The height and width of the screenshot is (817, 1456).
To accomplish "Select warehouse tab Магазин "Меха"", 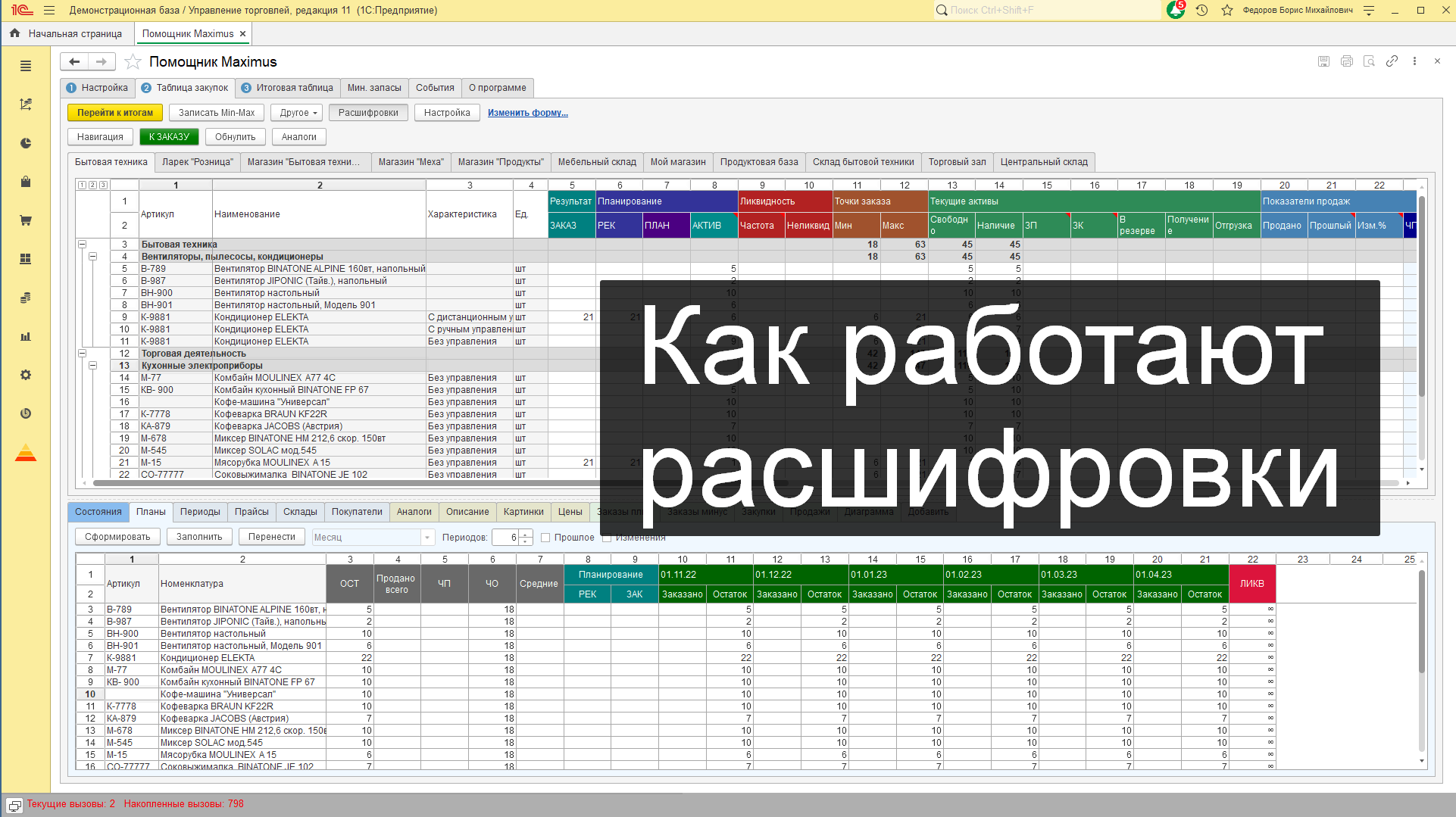I will (411, 162).
